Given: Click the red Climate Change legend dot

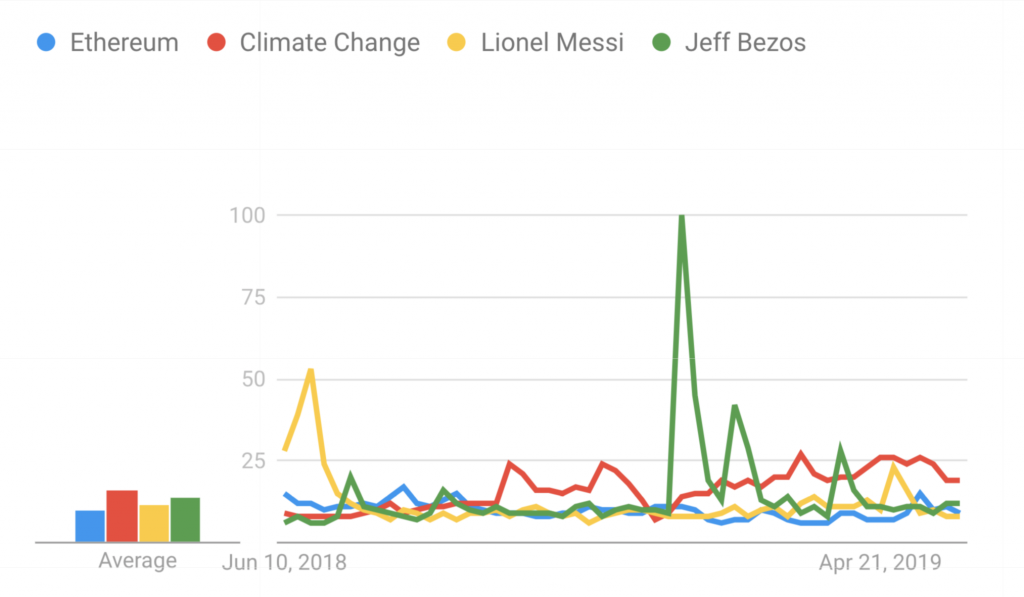Looking at the screenshot, I should pos(215,43).
